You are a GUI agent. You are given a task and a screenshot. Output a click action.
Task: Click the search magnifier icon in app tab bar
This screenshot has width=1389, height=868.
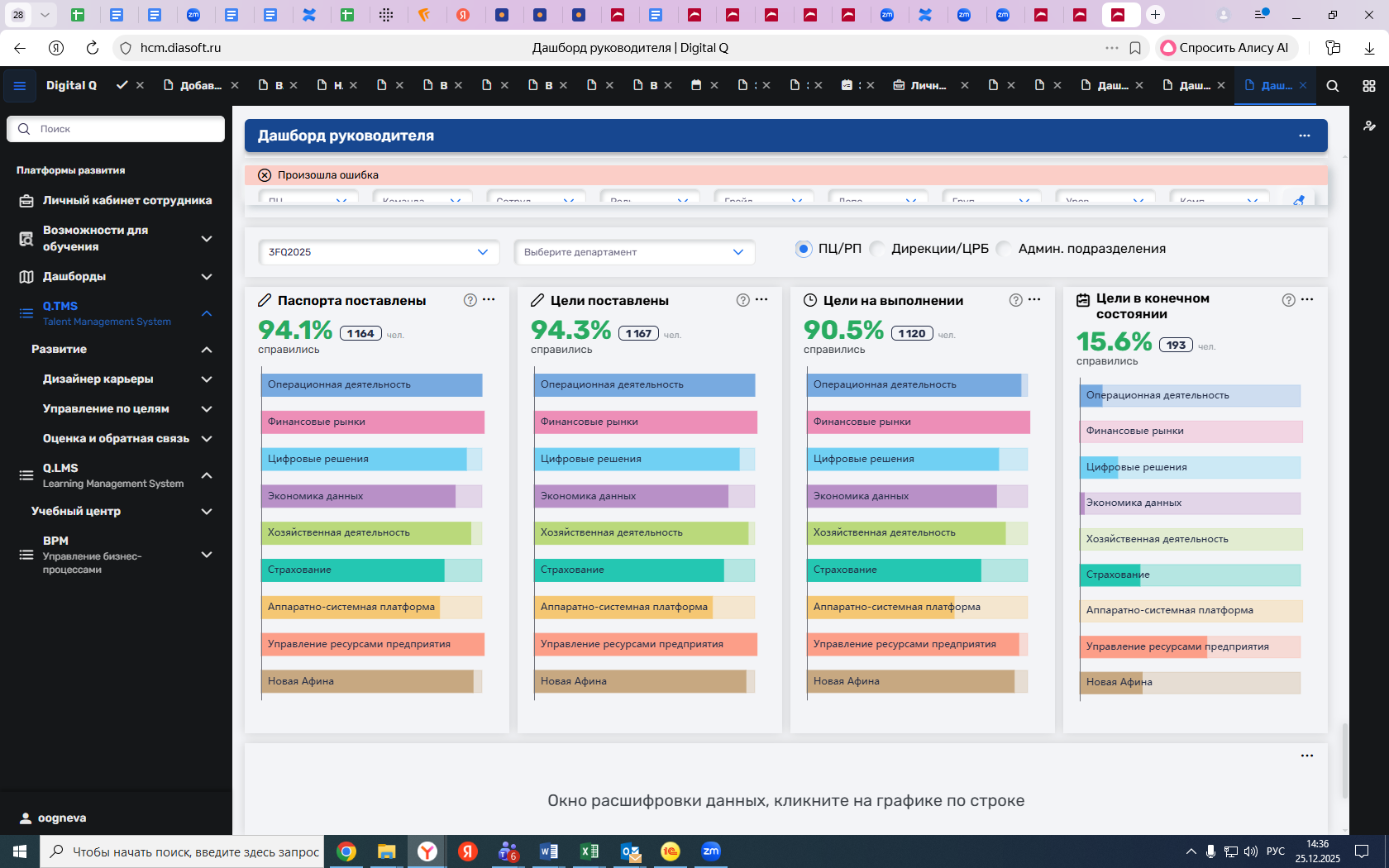[1332, 86]
